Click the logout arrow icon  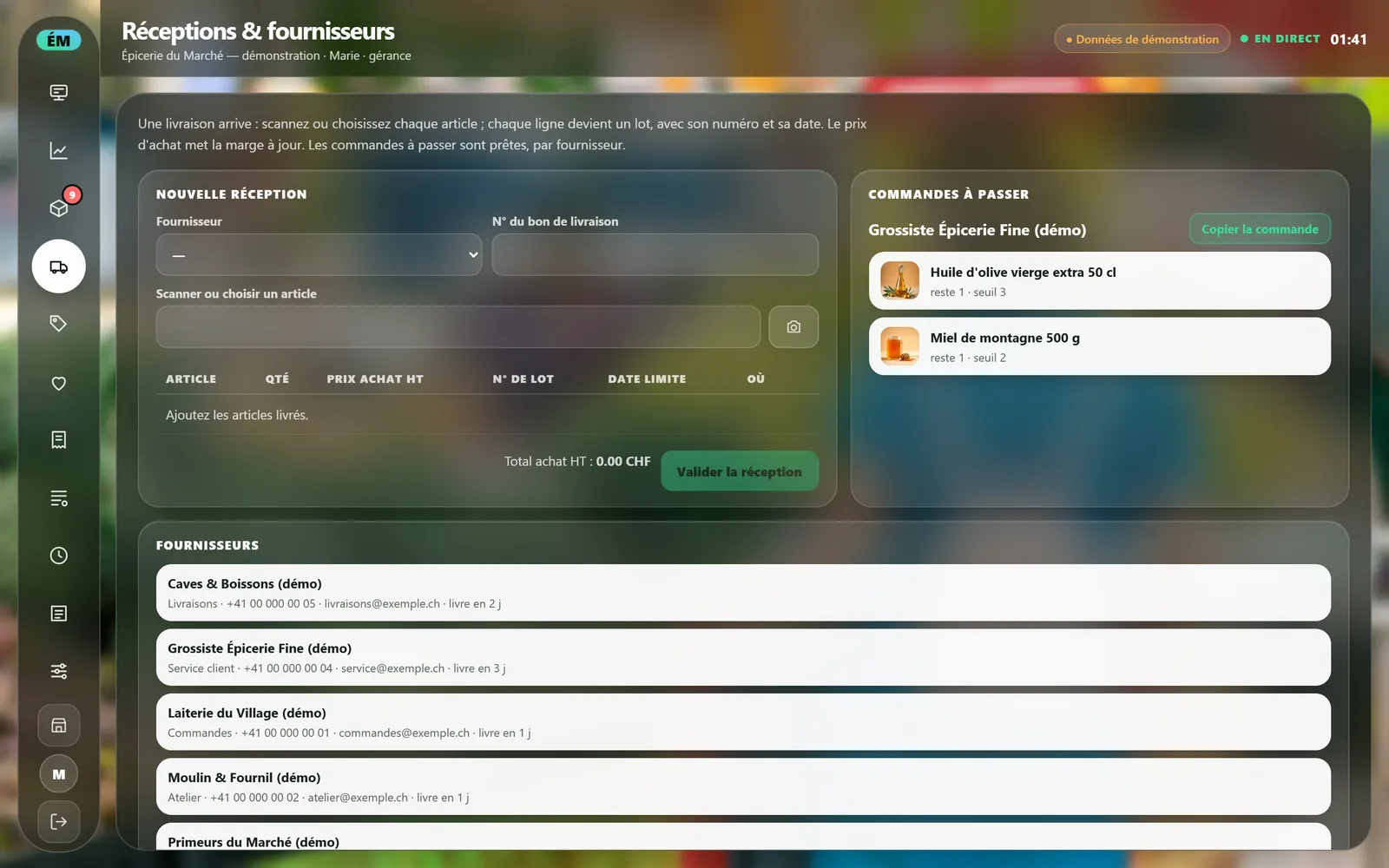point(58,822)
